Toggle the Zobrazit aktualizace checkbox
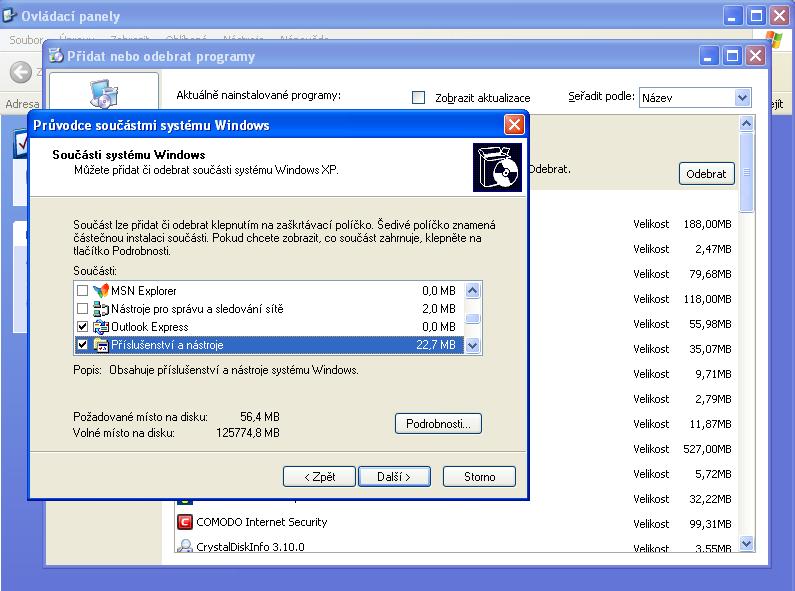 tap(418, 97)
